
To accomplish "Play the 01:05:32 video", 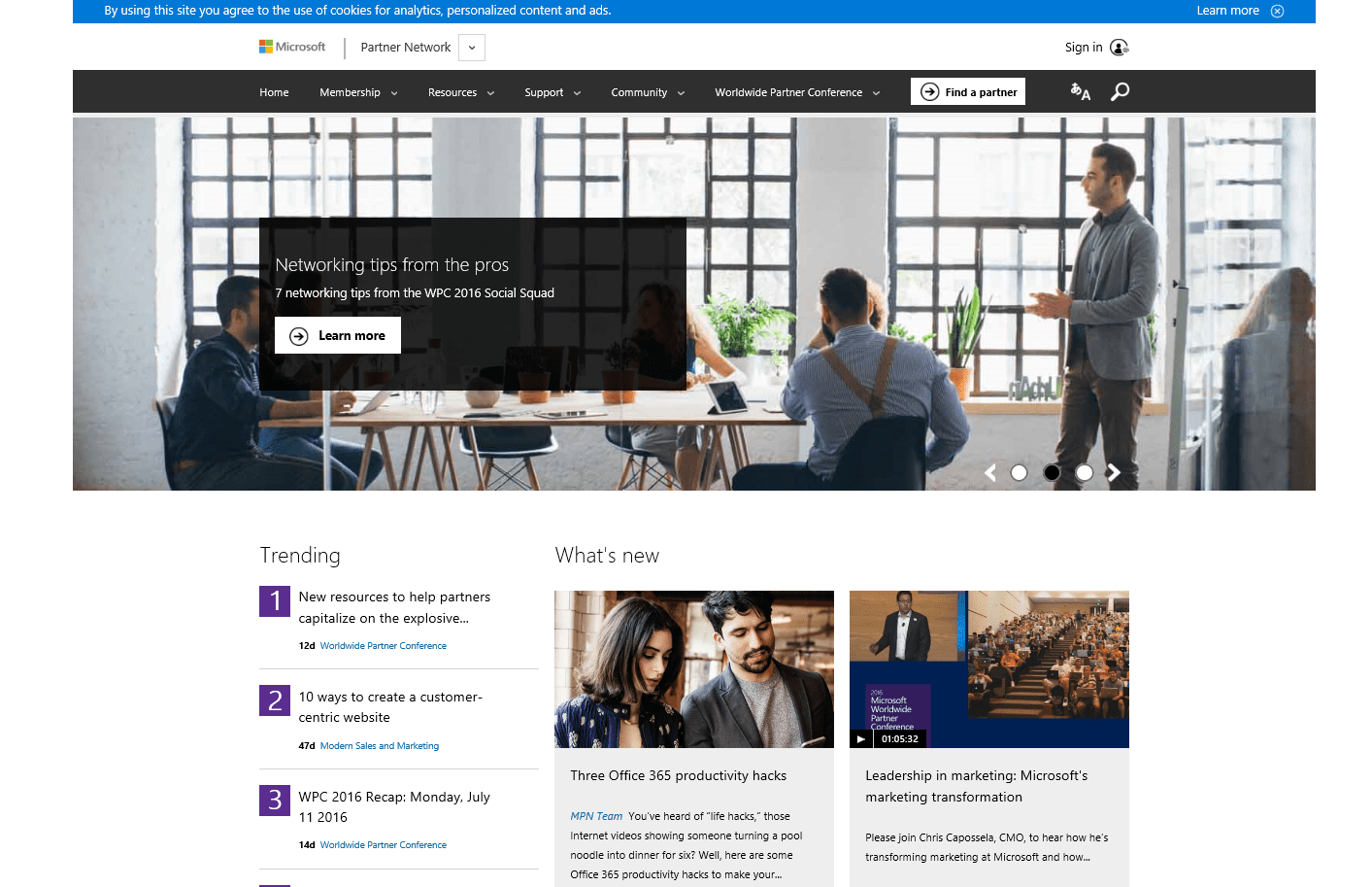I will 861,739.
